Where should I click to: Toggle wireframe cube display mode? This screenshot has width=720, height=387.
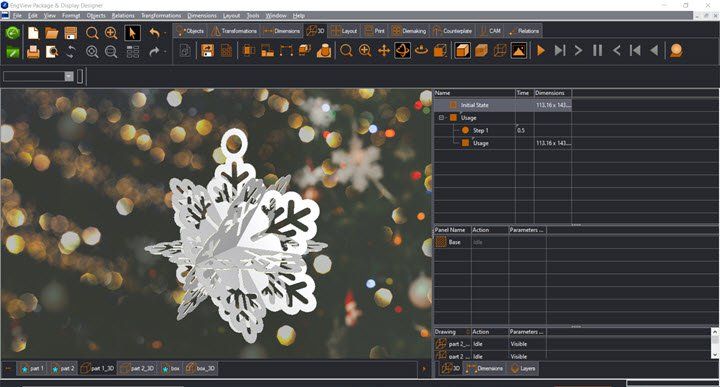(500, 50)
